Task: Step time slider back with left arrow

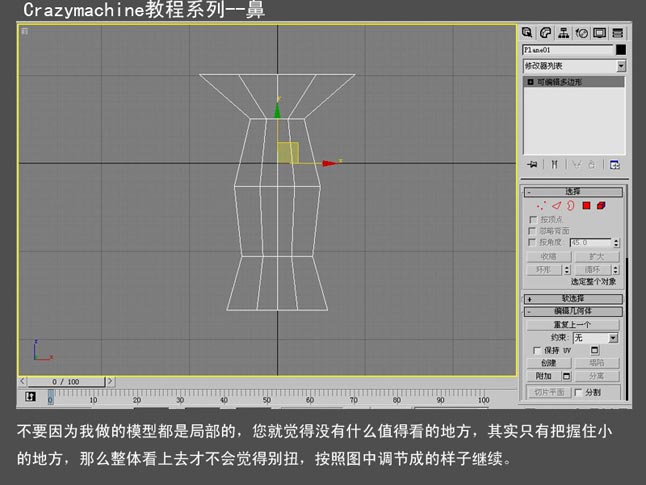Action: pos(22,382)
